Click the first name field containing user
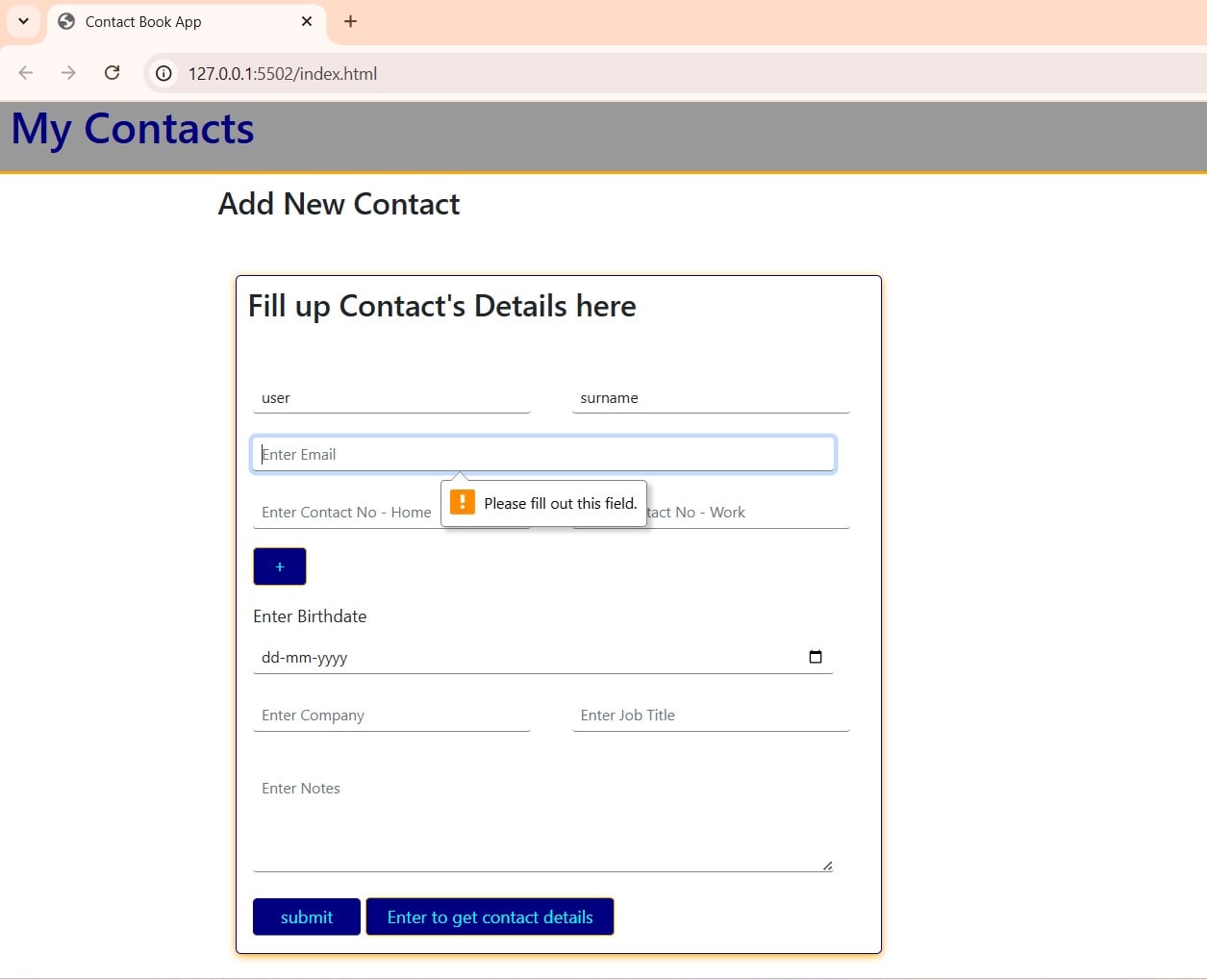The image size is (1207, 980). pyautogui.click(x=390, y=398)
